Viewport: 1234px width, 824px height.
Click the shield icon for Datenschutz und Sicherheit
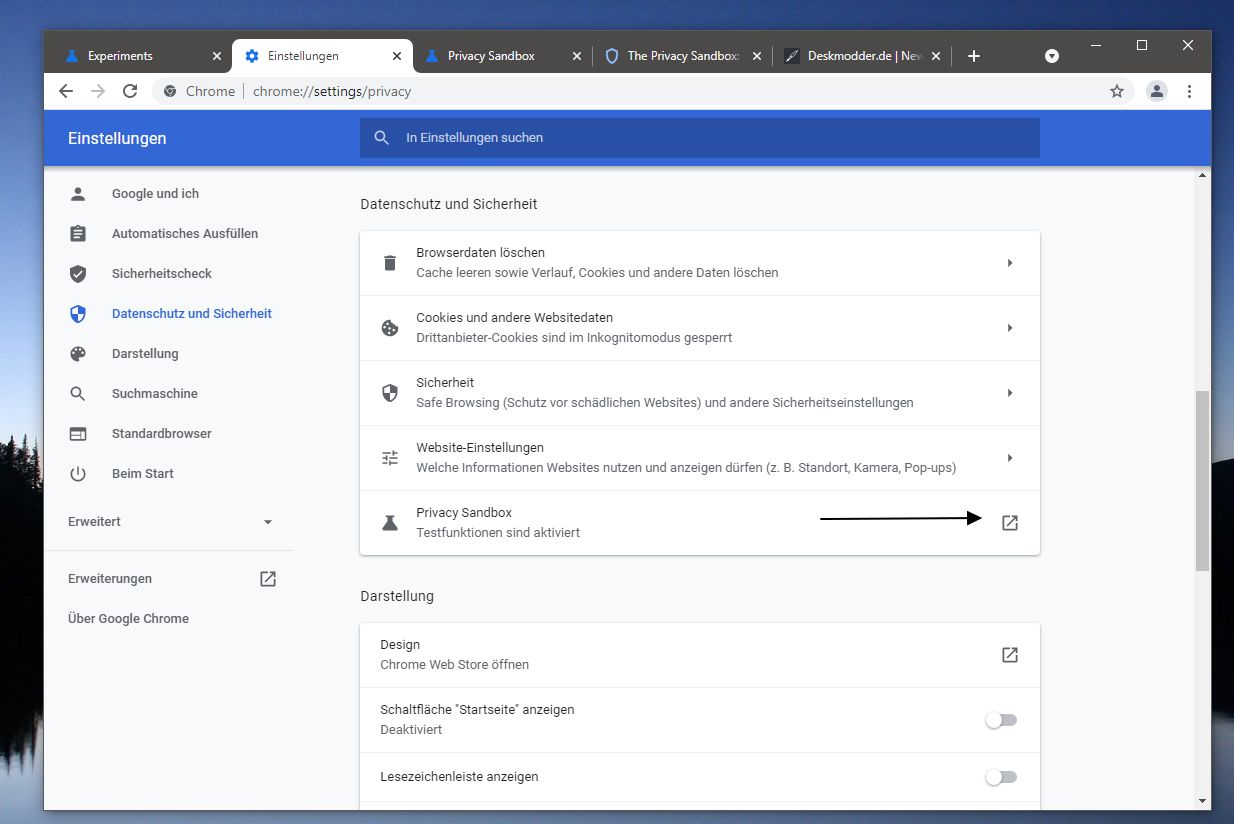click(x=78, y=314)
